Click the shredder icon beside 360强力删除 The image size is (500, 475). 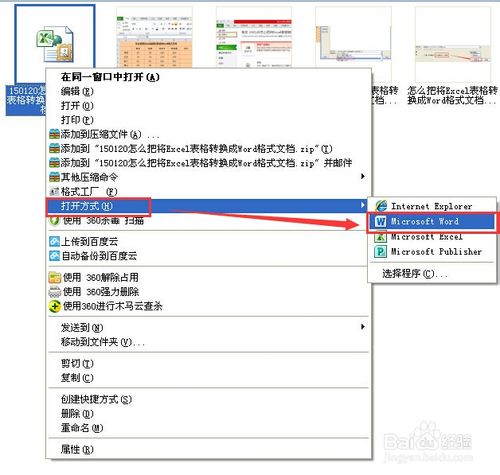[54, 292]
